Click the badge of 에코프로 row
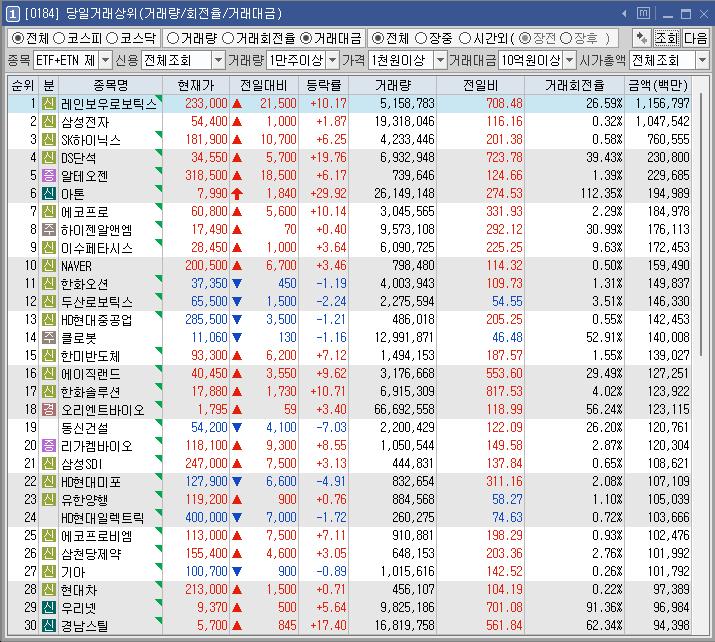Image resolution: width=715 pixels, height=642 pixels. tap(49, 212)
